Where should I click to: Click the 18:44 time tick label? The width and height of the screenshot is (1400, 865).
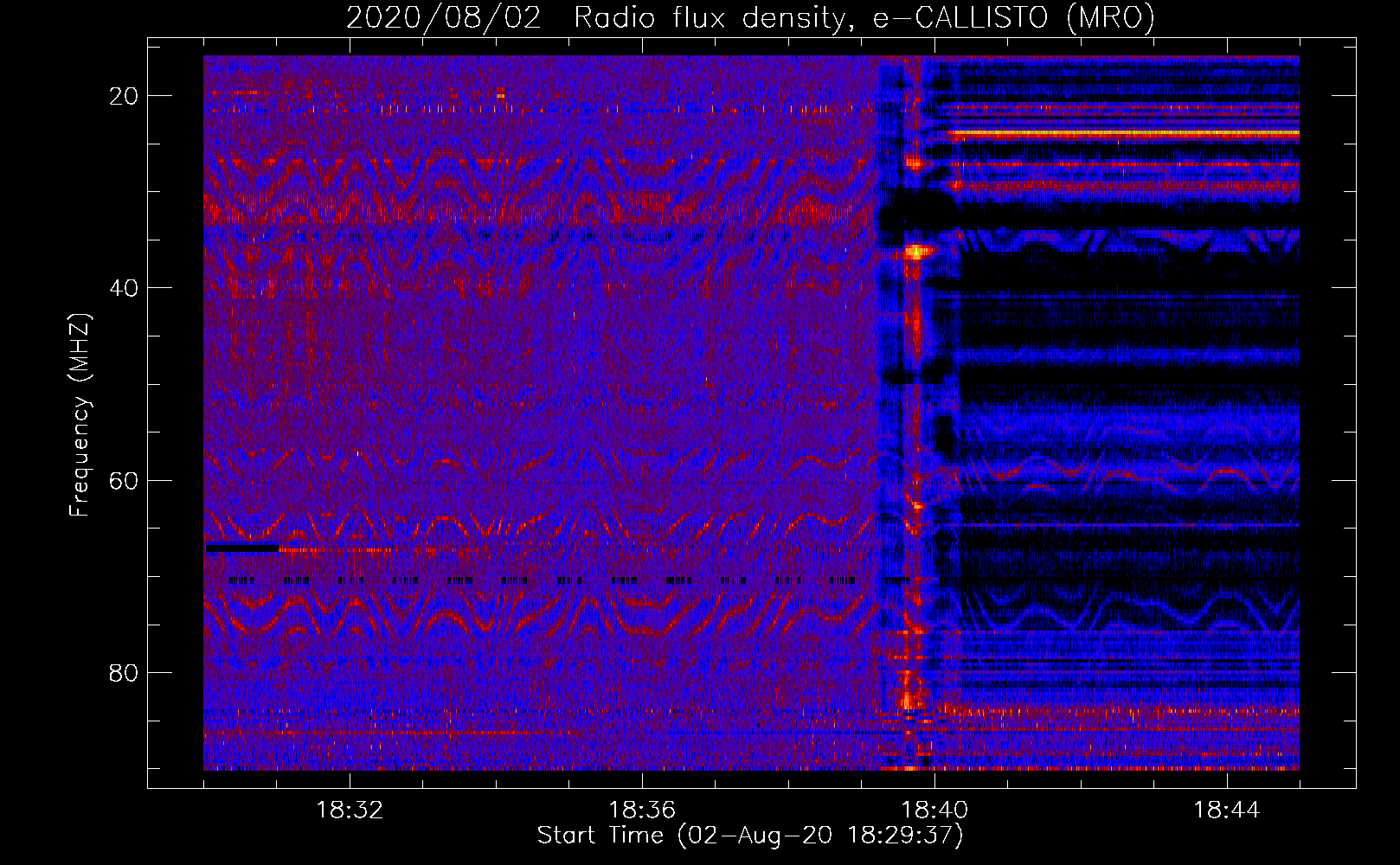[x=1227, y=811]
